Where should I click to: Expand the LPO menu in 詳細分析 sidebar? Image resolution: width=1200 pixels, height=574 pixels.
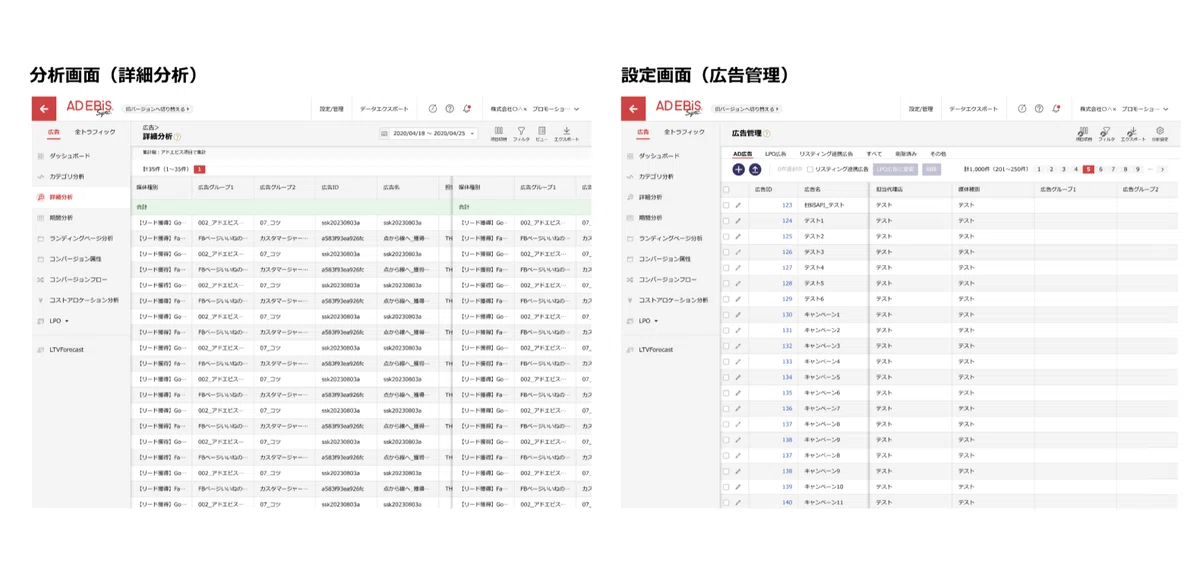click(x=60, y=321)
